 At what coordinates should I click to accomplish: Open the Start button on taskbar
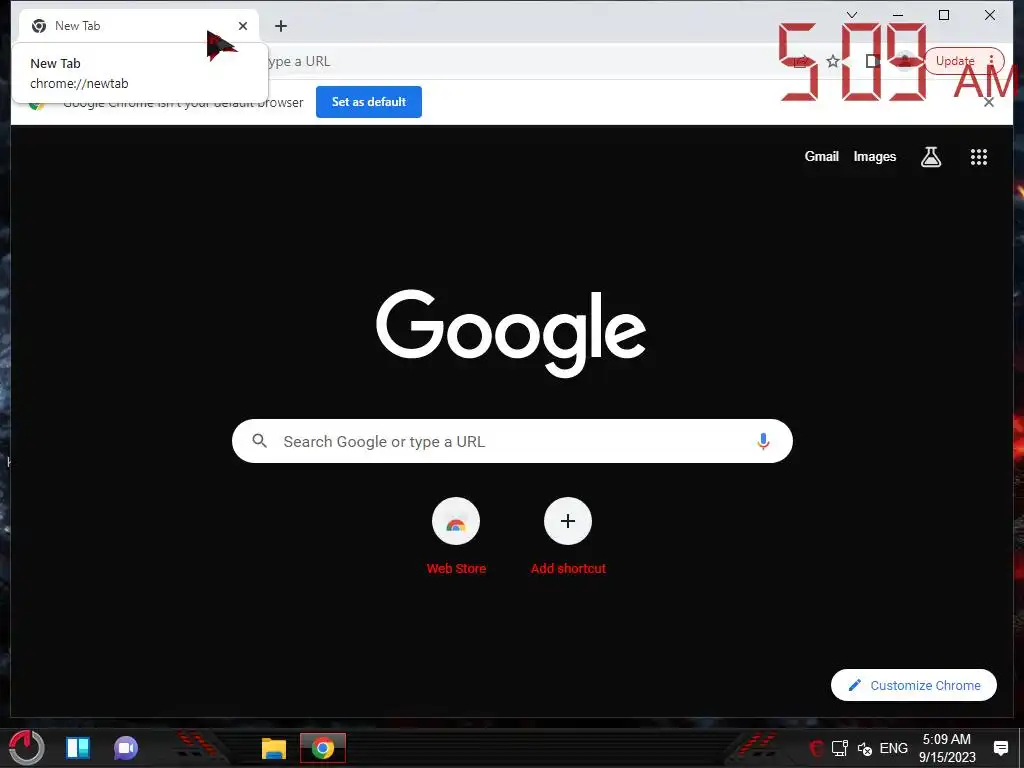tap(26, 748)
